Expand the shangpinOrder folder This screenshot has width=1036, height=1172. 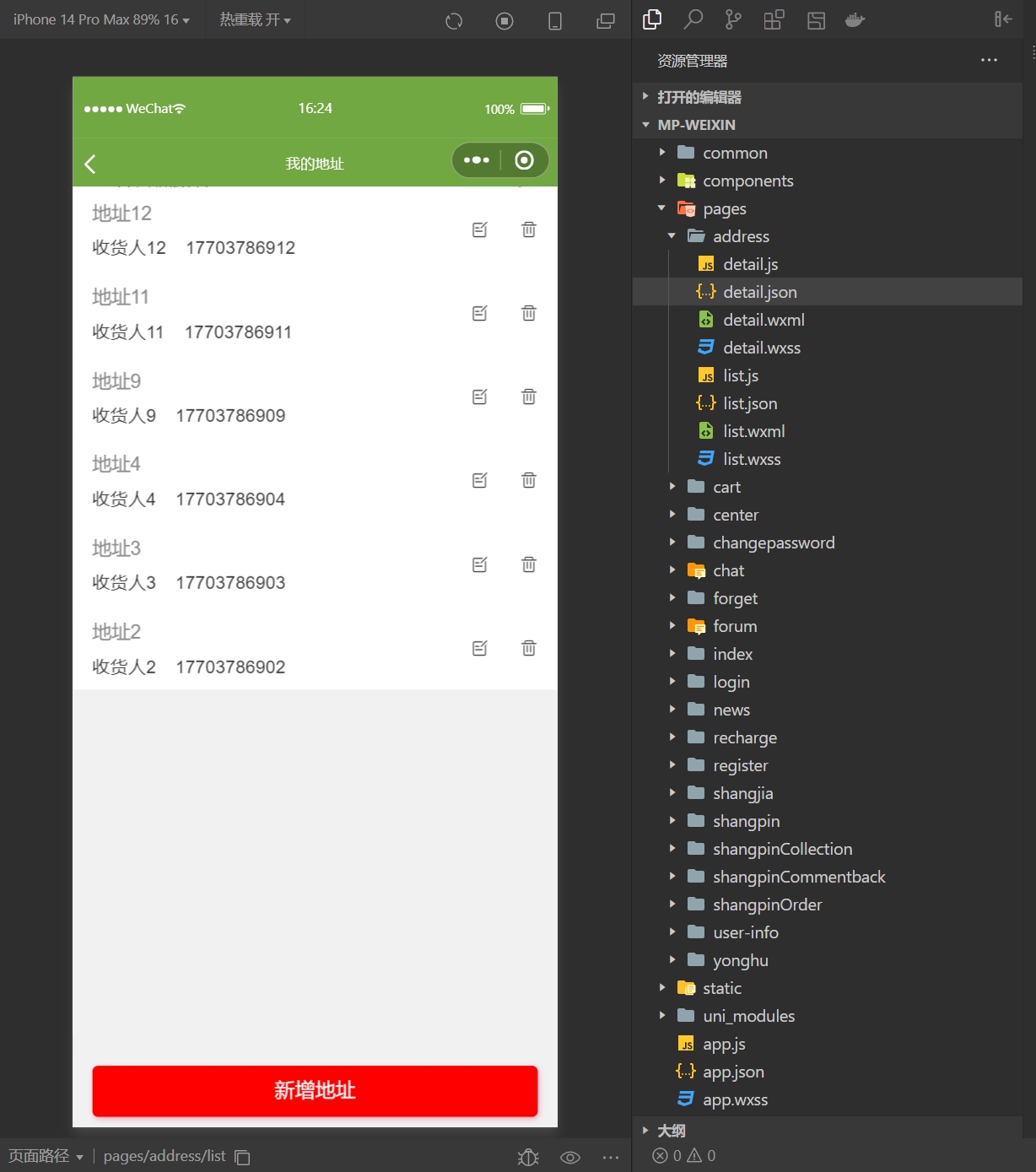827,905
